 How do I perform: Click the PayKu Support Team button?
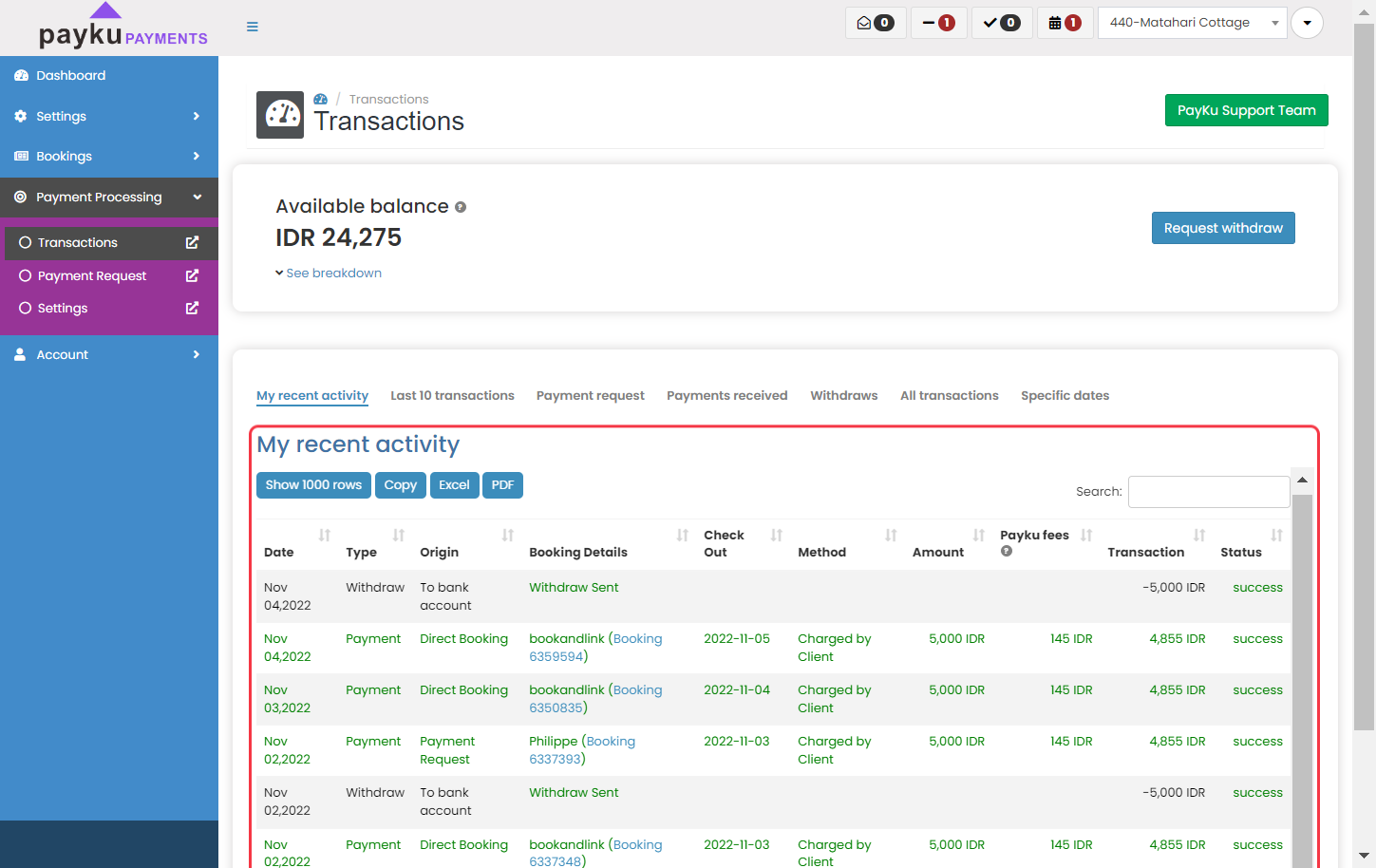1246,110
